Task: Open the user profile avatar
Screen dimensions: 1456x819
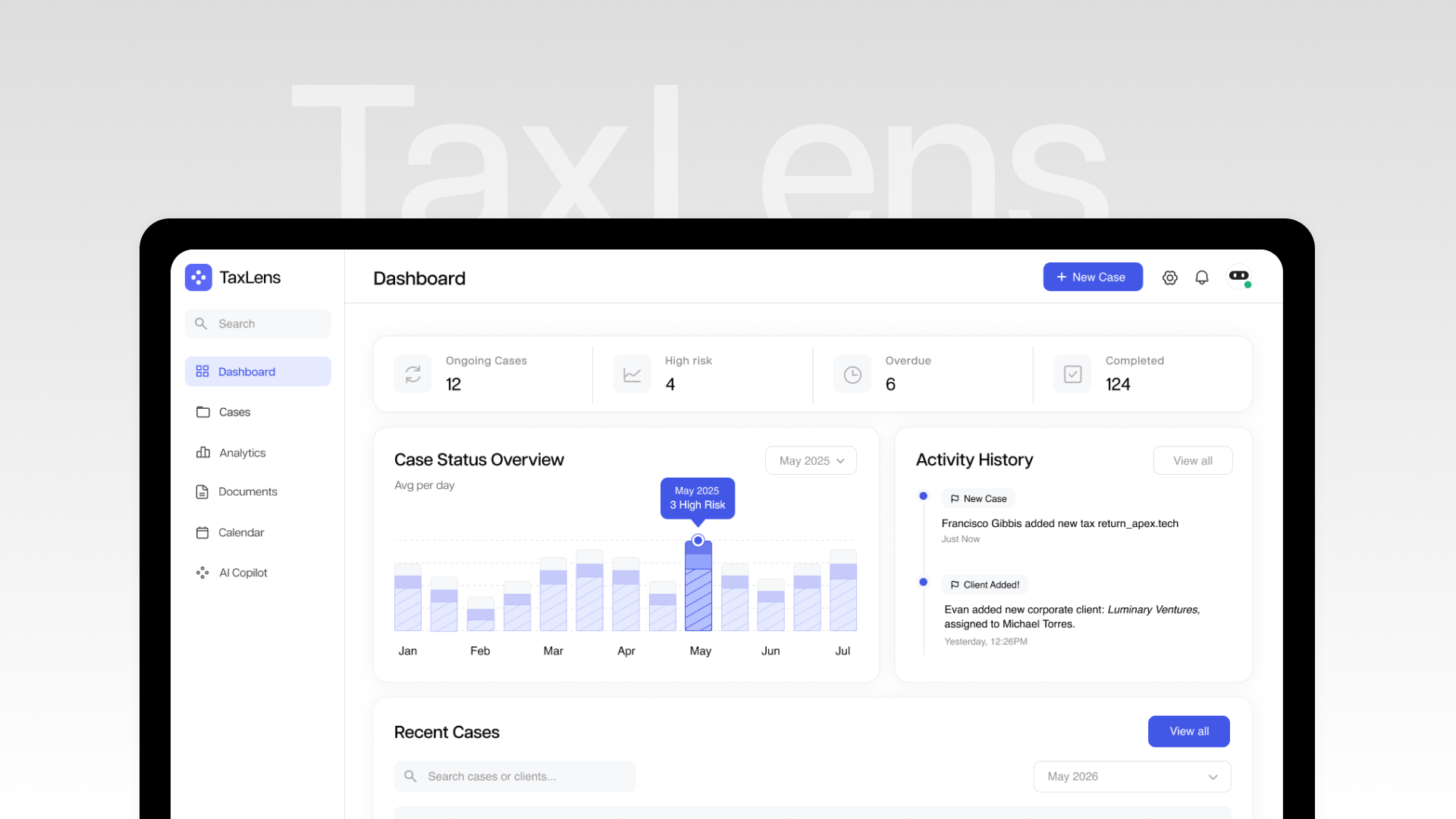Action: pos(1239,277)
